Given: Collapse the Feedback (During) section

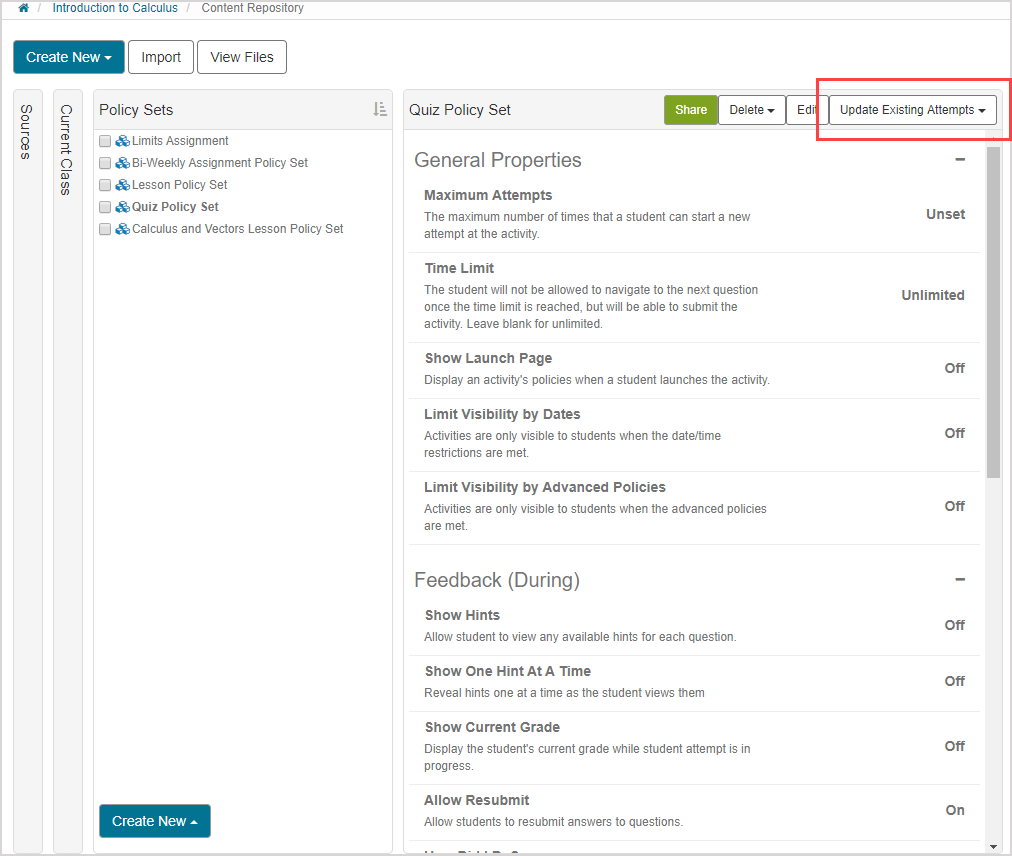Looking at the screenshot, I should 959,580.
